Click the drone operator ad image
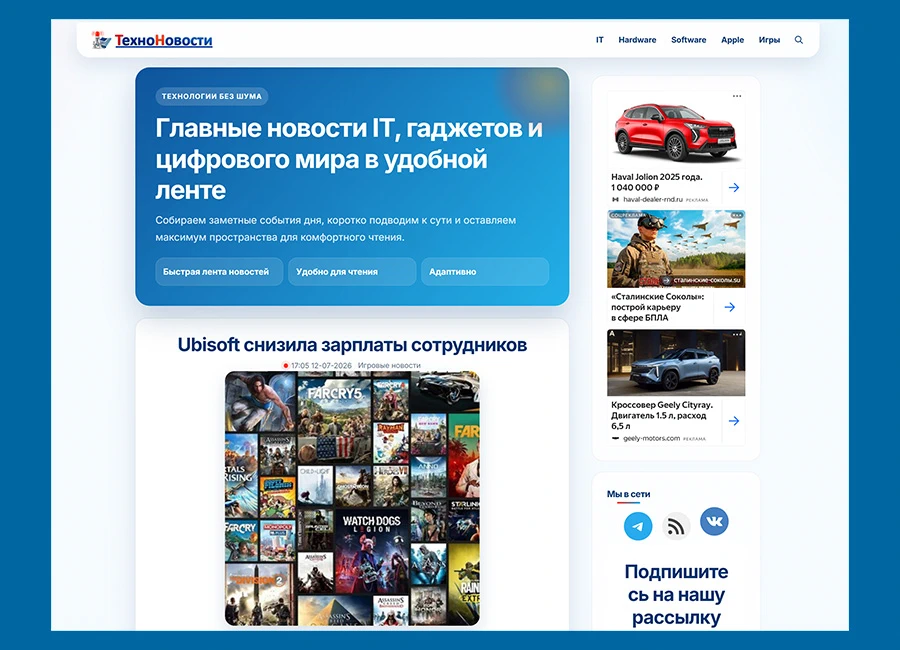Image resolution: width=900 pixels, height=650 pixels. click(x=676, y=249)
